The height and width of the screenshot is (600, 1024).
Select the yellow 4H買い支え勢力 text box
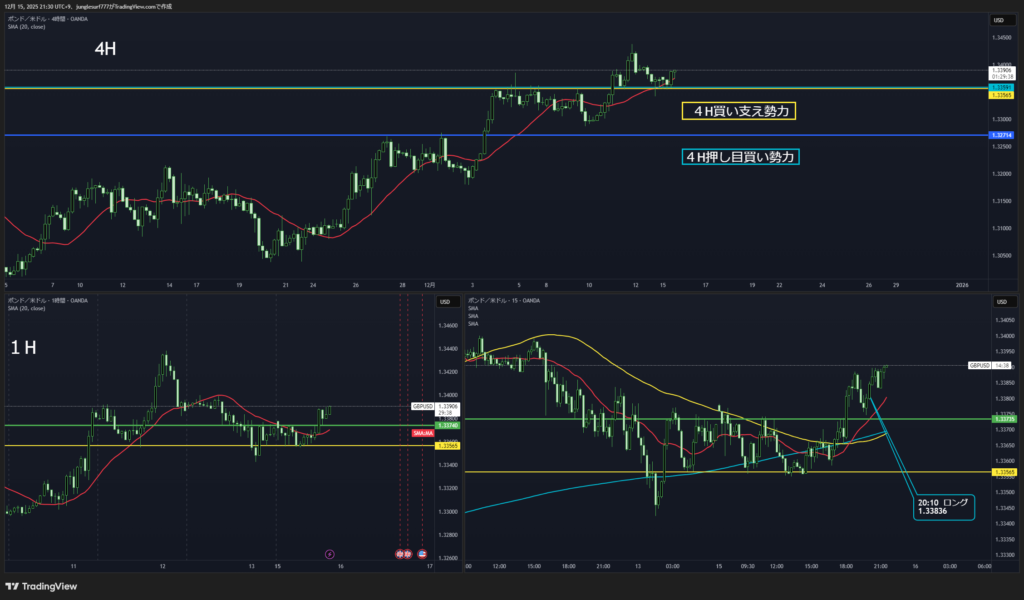[x=738, y=111]
